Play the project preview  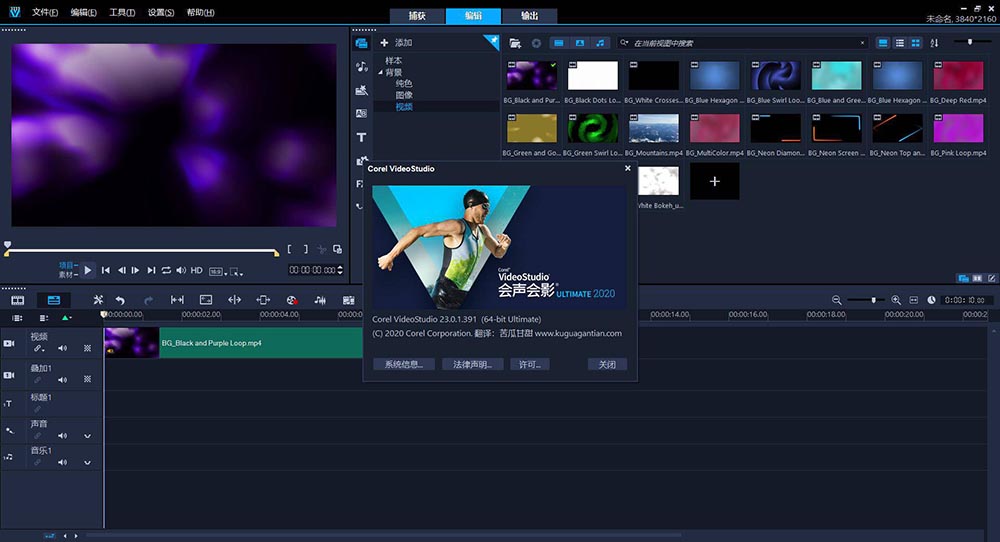click(x=88, y=270)
